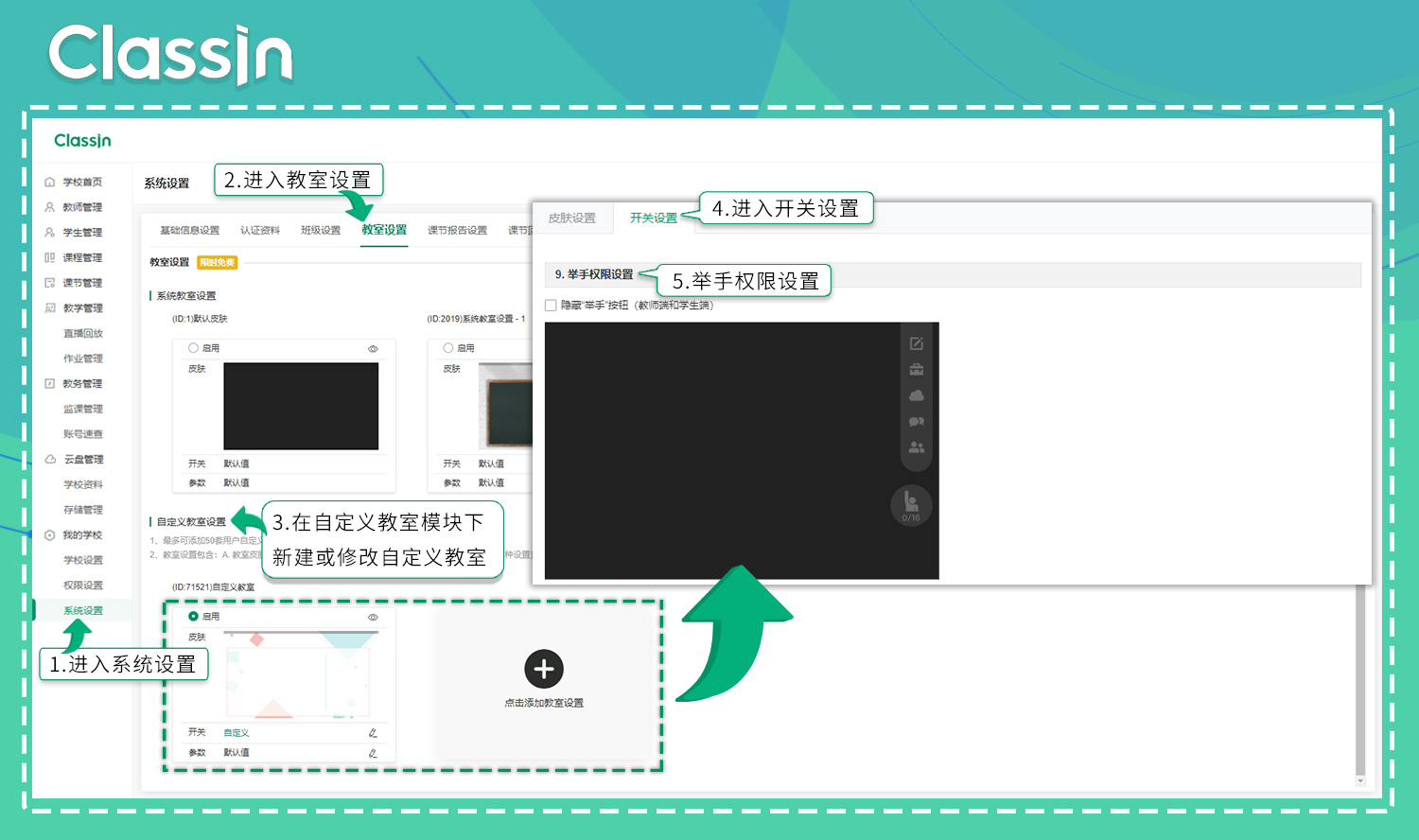The image size is (1419, 840).
Task: Click the 自定义 link in the 开关 row
Action: pyautogui.click(x=236, y=733)
